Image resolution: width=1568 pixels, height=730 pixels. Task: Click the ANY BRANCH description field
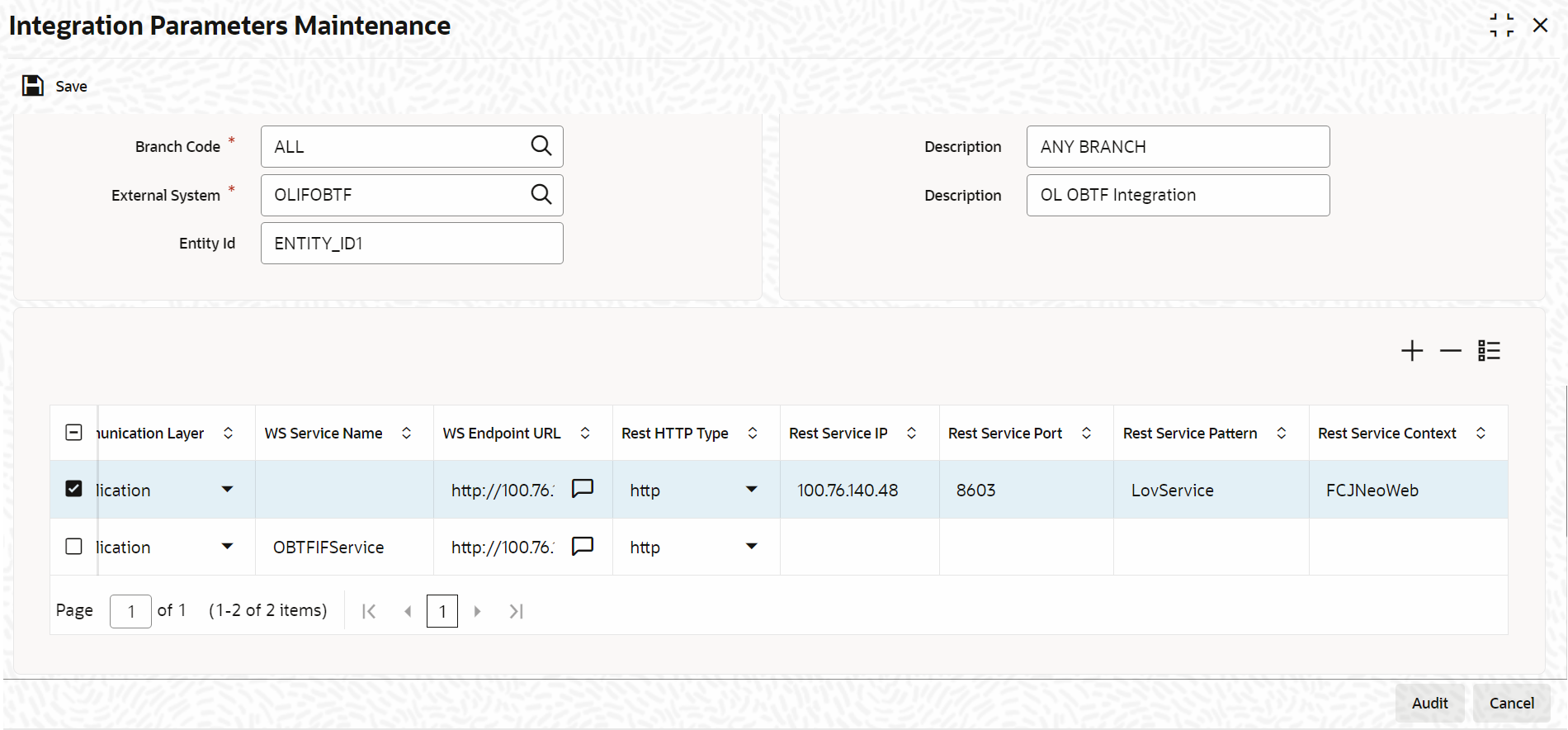pos(1178,146)
